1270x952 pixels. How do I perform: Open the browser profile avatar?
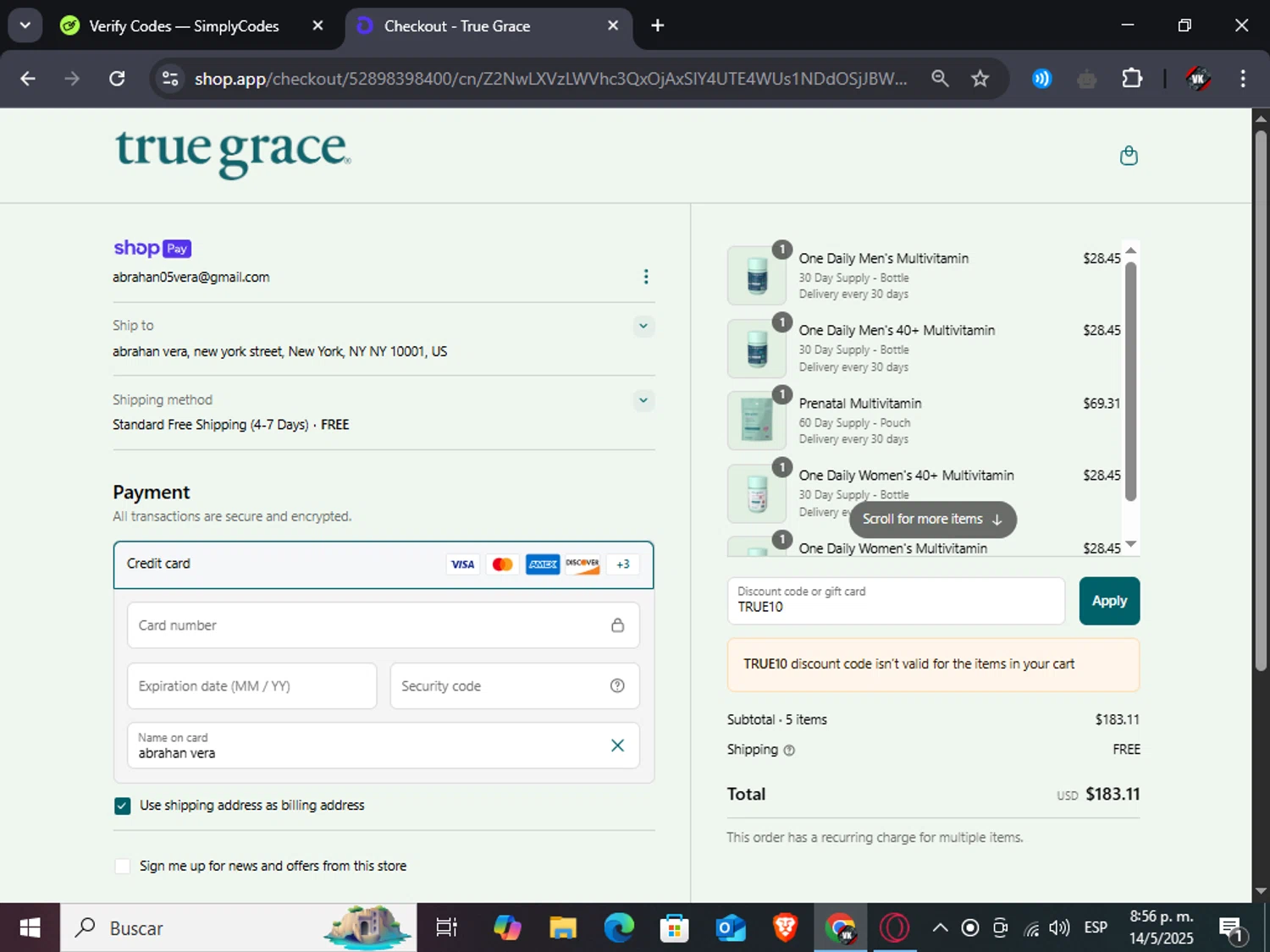point(1198,79)
